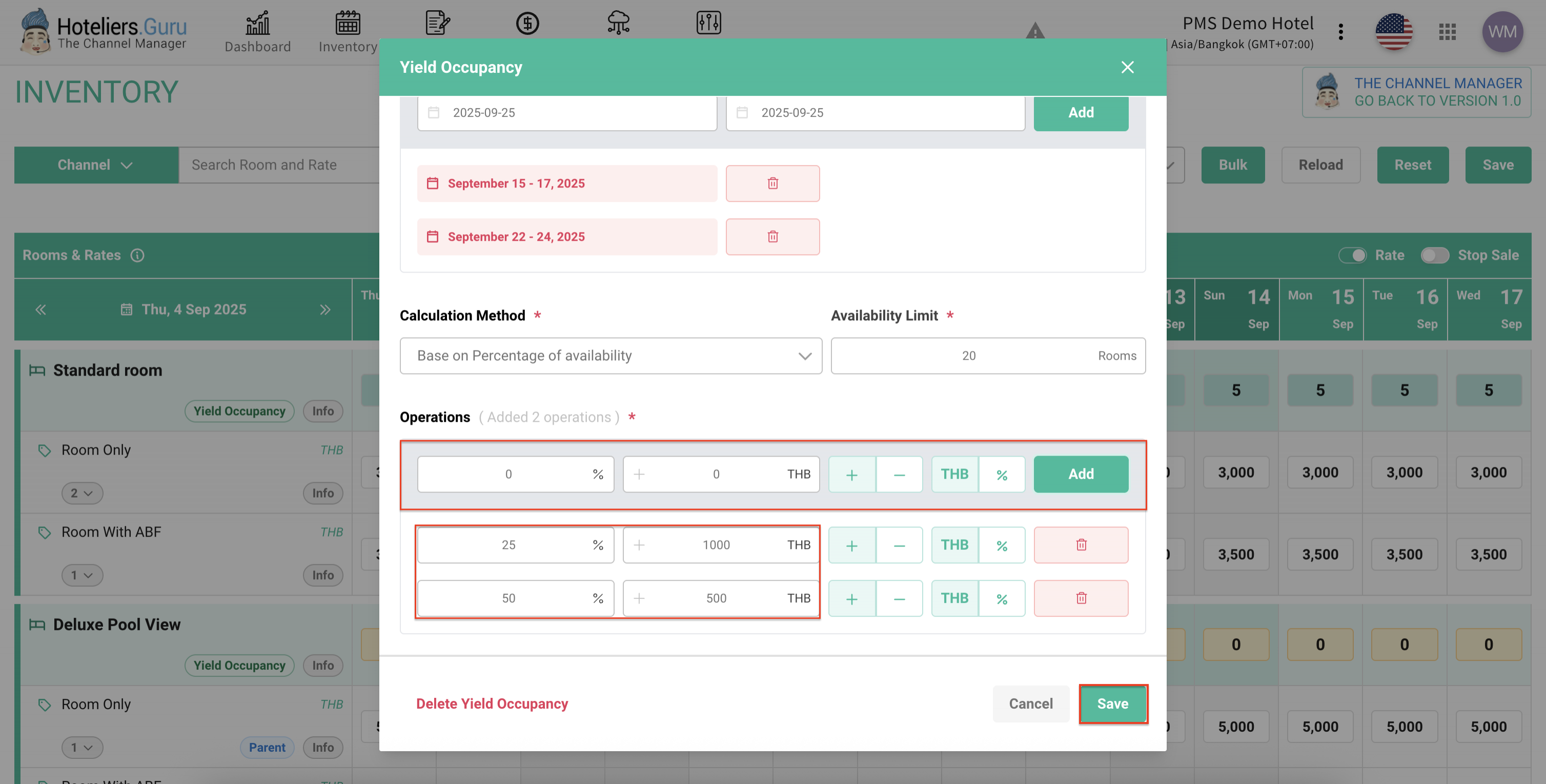
Task: Open the apps grid icon
Action: (x=1447, y=31)
